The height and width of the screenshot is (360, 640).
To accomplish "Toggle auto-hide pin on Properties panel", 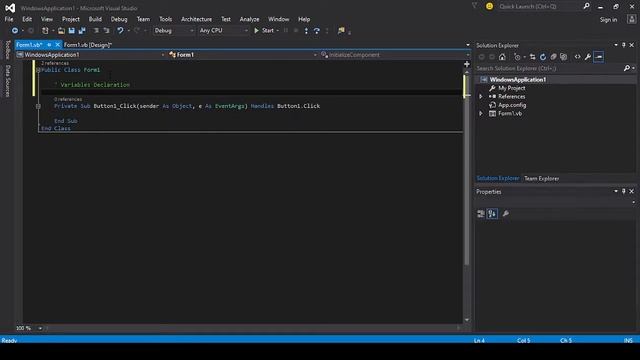I will pos(624,191).
